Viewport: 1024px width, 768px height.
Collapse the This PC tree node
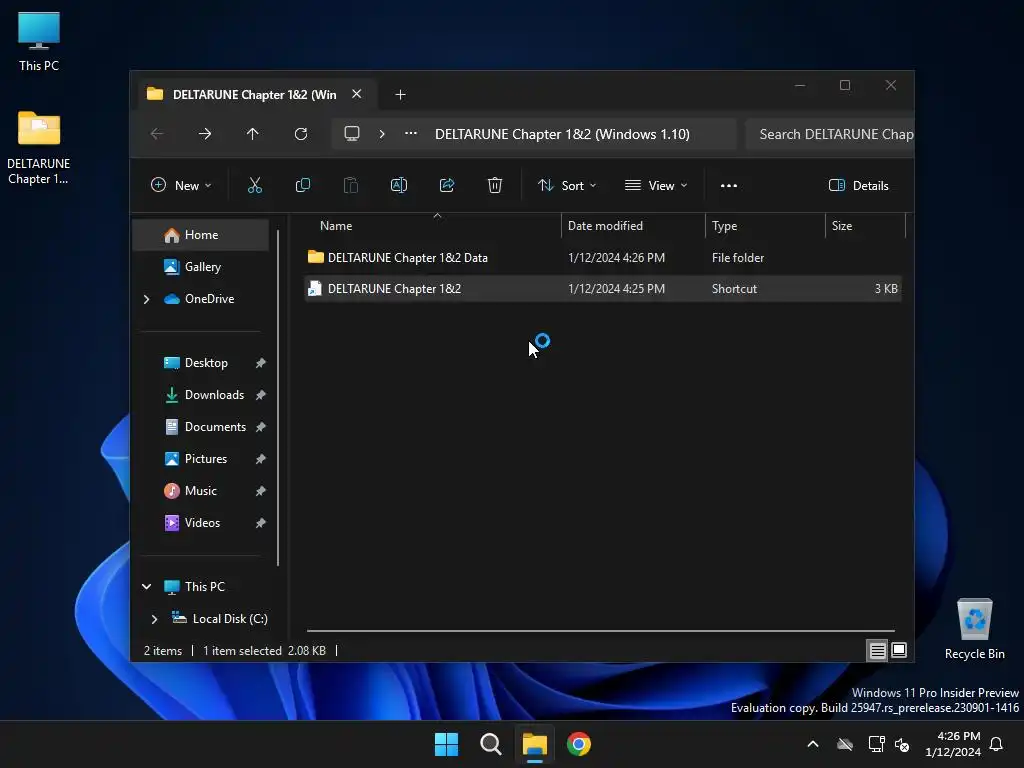146,586
